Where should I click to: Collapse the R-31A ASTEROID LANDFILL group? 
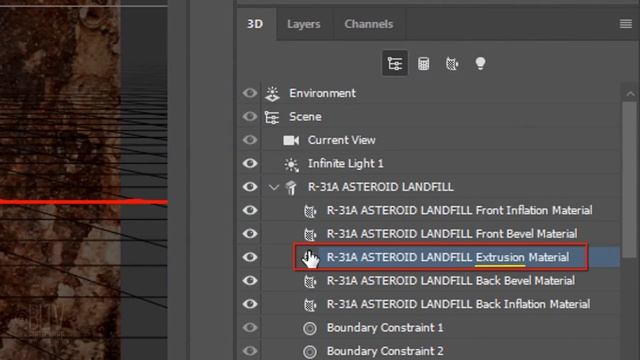pyautogui.click(x=273, y=187)
